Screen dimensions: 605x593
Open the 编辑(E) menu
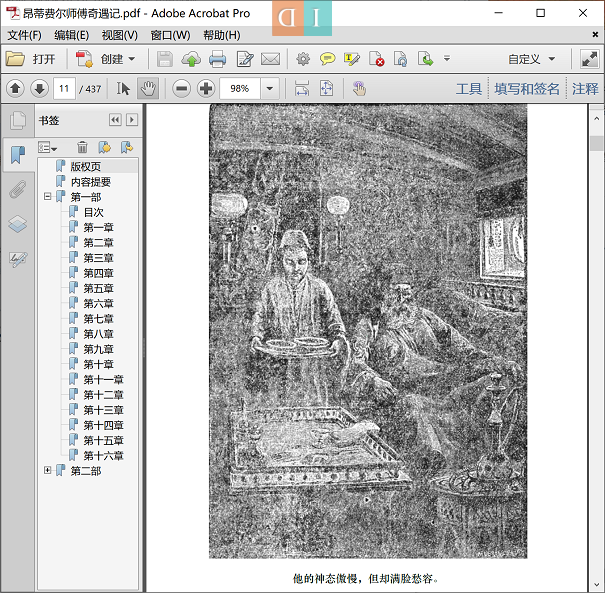[x=72, y=35]
